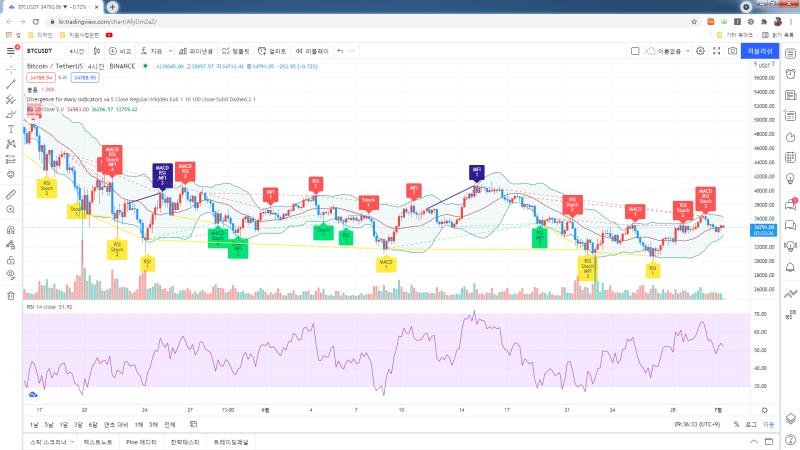Activate the zoom in tool
Image resolution: width=800 pixels, height=450 pixels.
[x=11, y=209]
